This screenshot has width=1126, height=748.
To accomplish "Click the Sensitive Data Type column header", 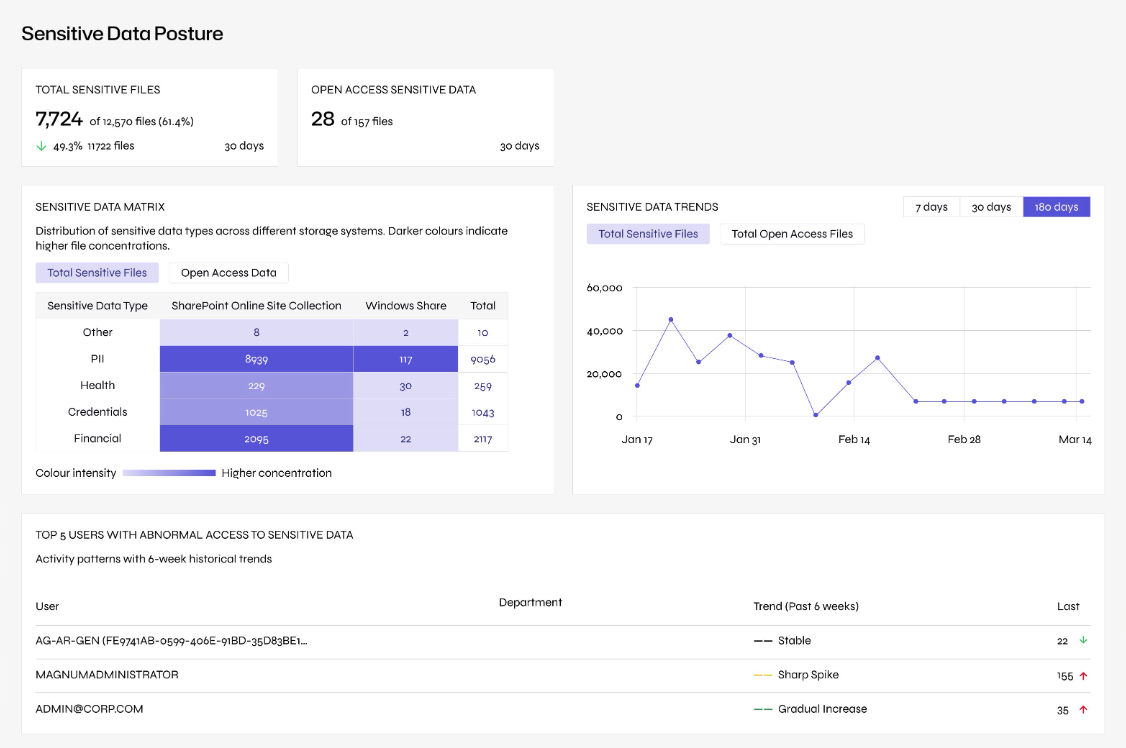I will pyautogui.click(x=98, y=306).
